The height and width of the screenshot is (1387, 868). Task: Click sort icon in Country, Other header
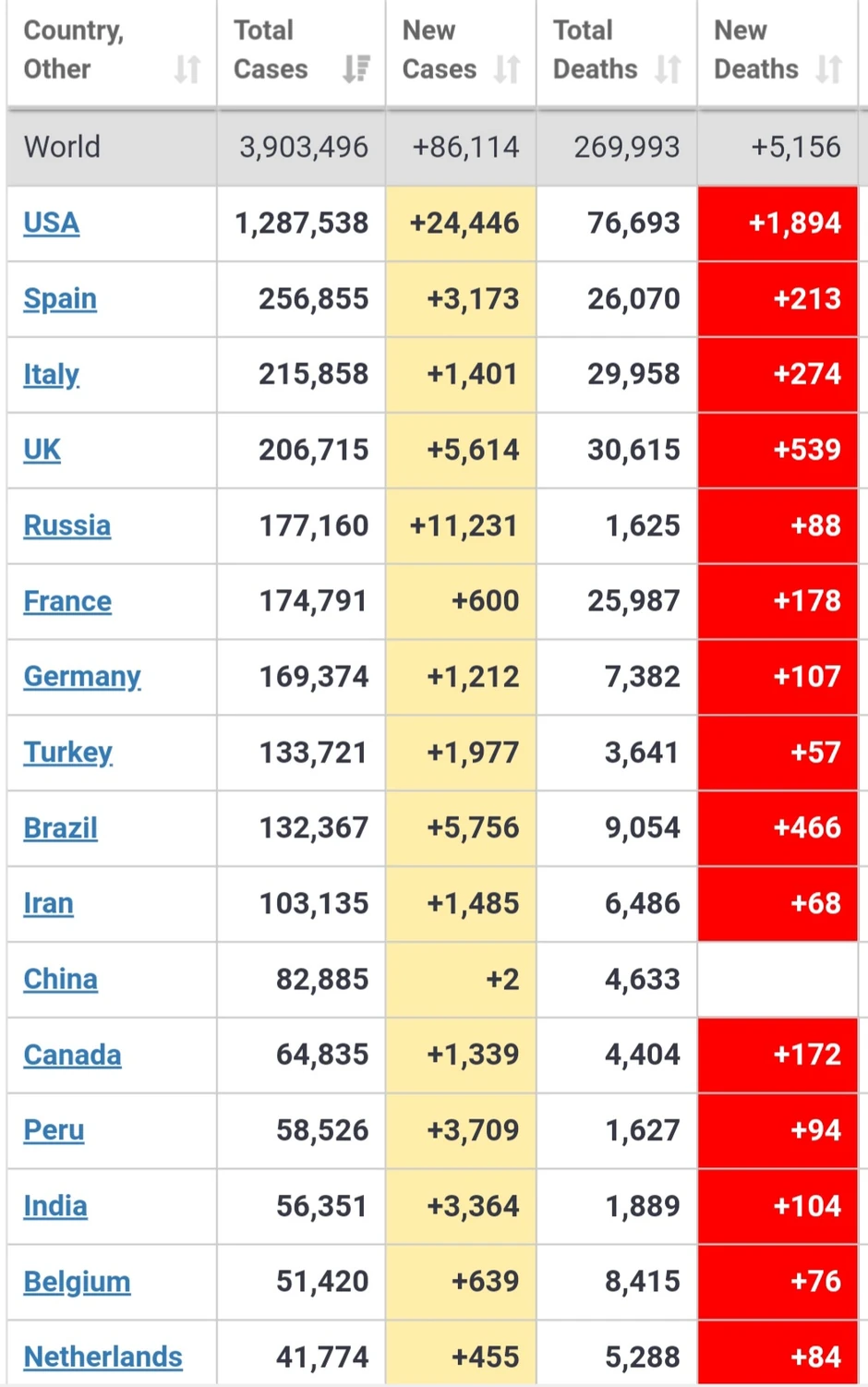(187, 69)
